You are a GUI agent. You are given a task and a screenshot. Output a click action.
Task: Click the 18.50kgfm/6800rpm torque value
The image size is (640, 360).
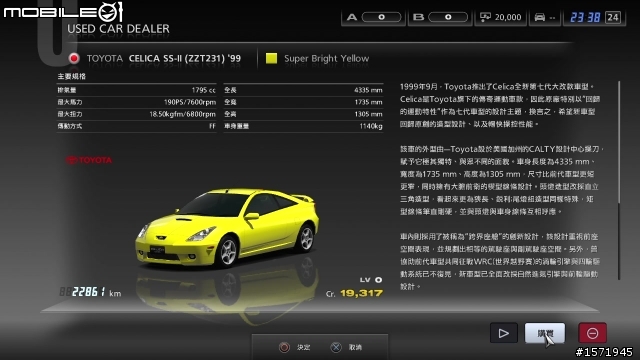182,114
